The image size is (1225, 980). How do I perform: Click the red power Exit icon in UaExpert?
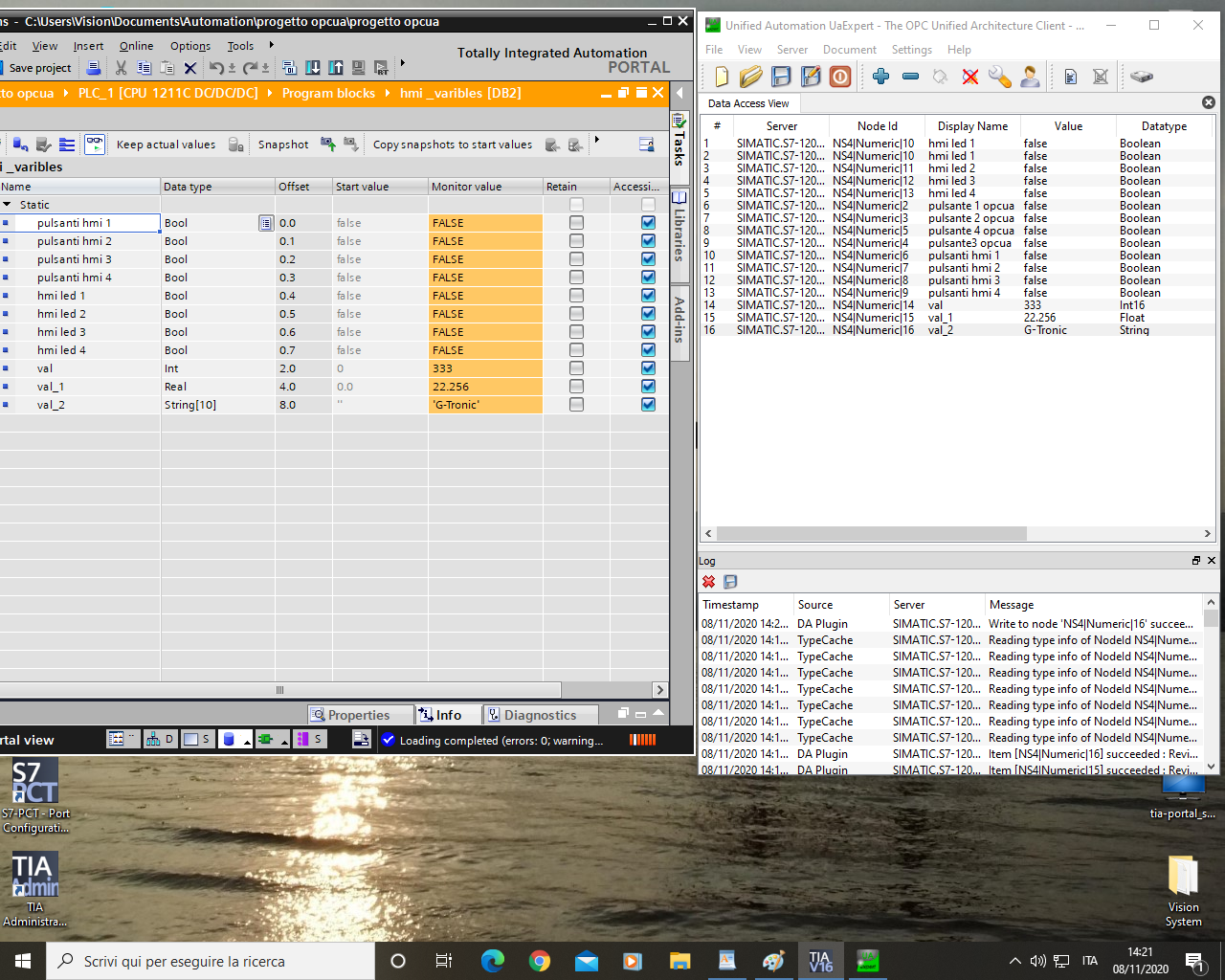(x=840, y=77)
